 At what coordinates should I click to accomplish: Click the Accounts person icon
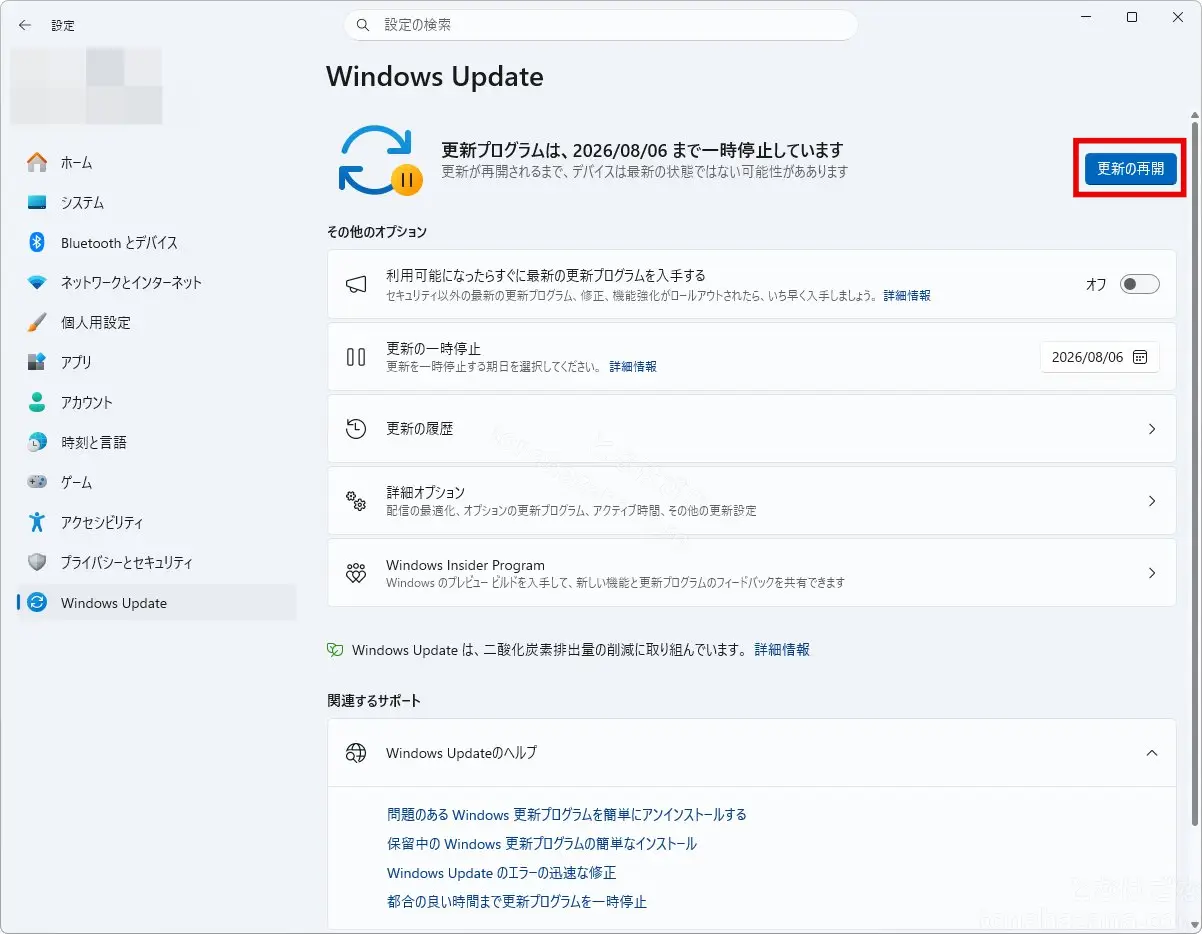click(x=37, y=402)
